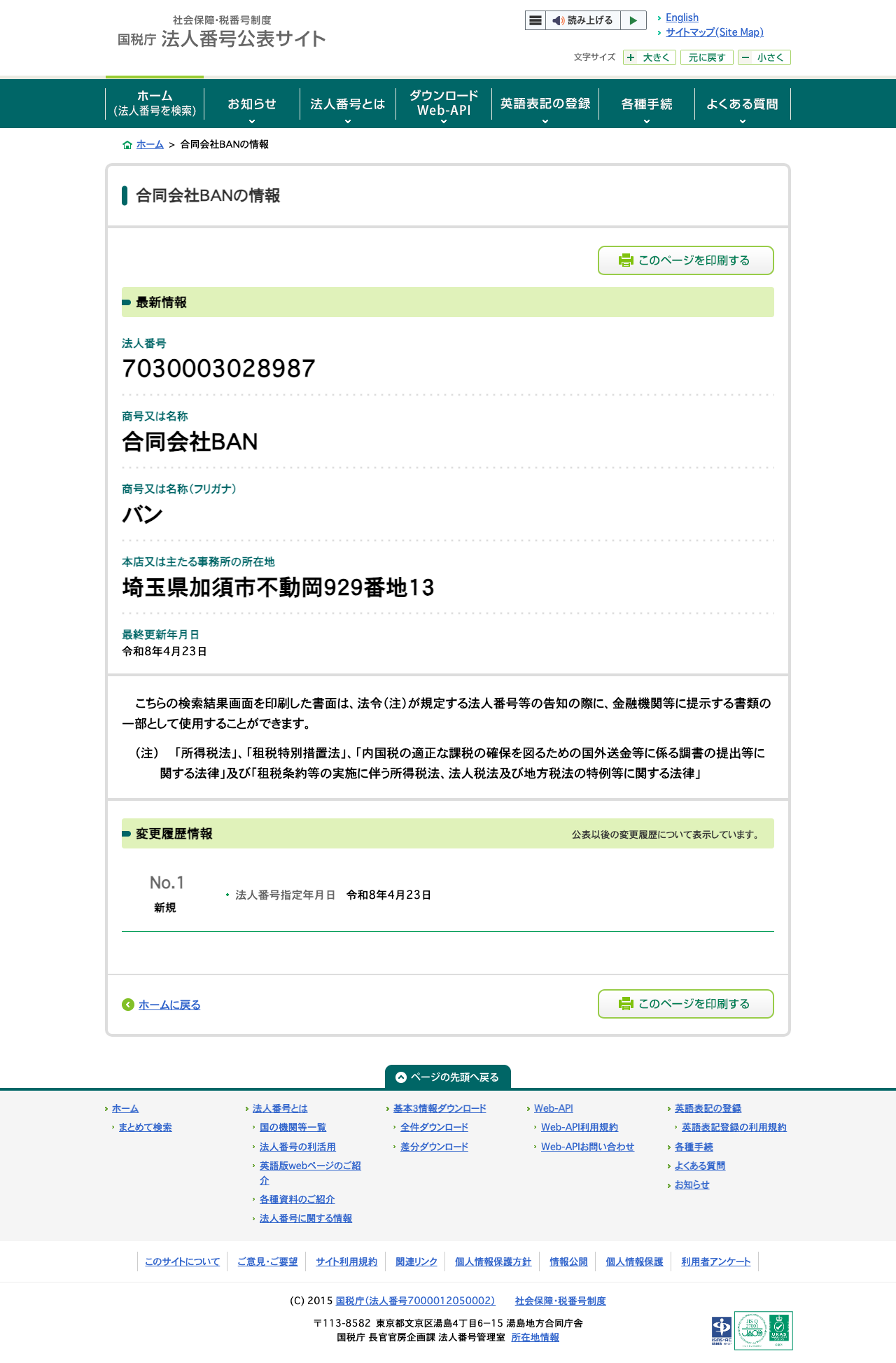Select the company name 合同会社BAN value

[x=190, y=442]
